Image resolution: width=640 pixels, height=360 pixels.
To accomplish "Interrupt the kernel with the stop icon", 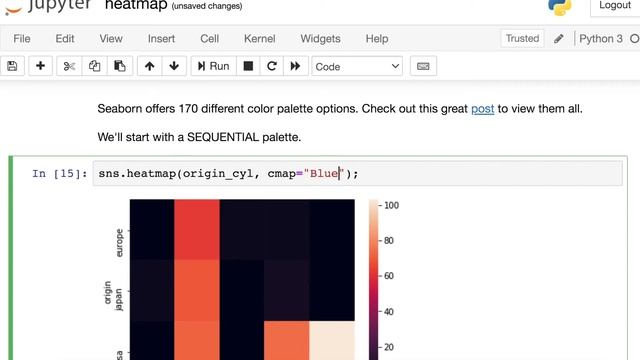I will (x=248, y=66).
